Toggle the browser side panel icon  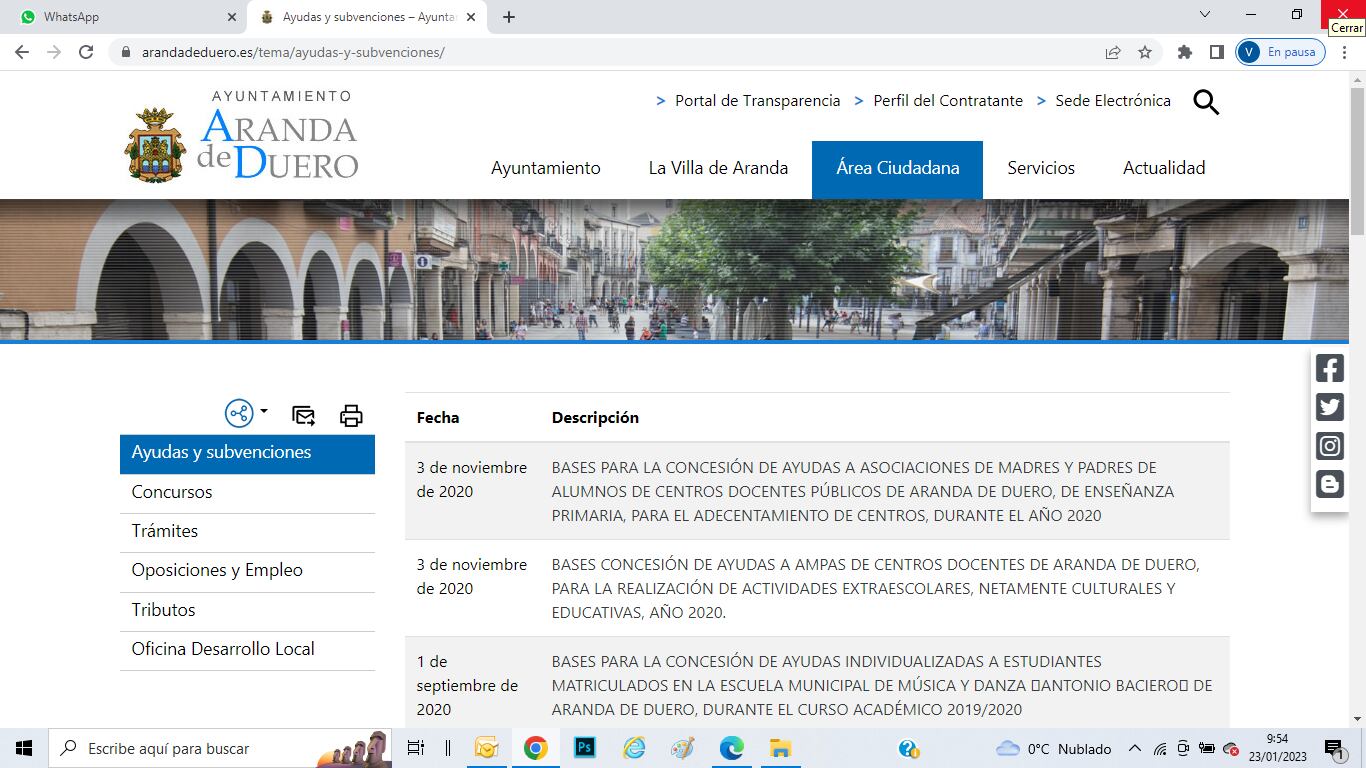(x=1217, y=52)
